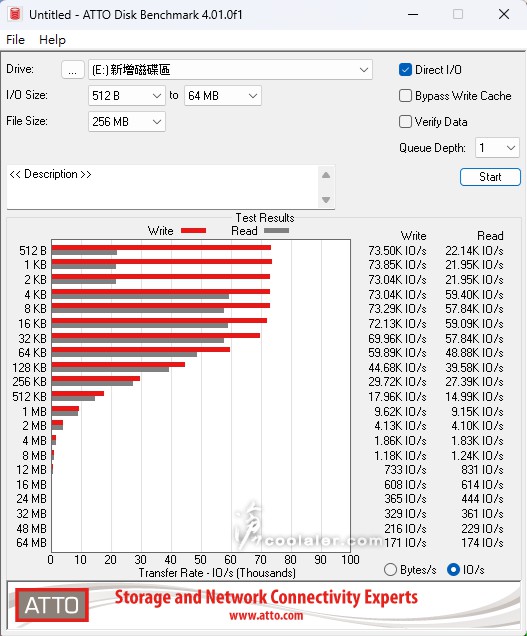Enable the Verify Data option
The height and width of the screenshot is (636, 527).
click(405, 122)
